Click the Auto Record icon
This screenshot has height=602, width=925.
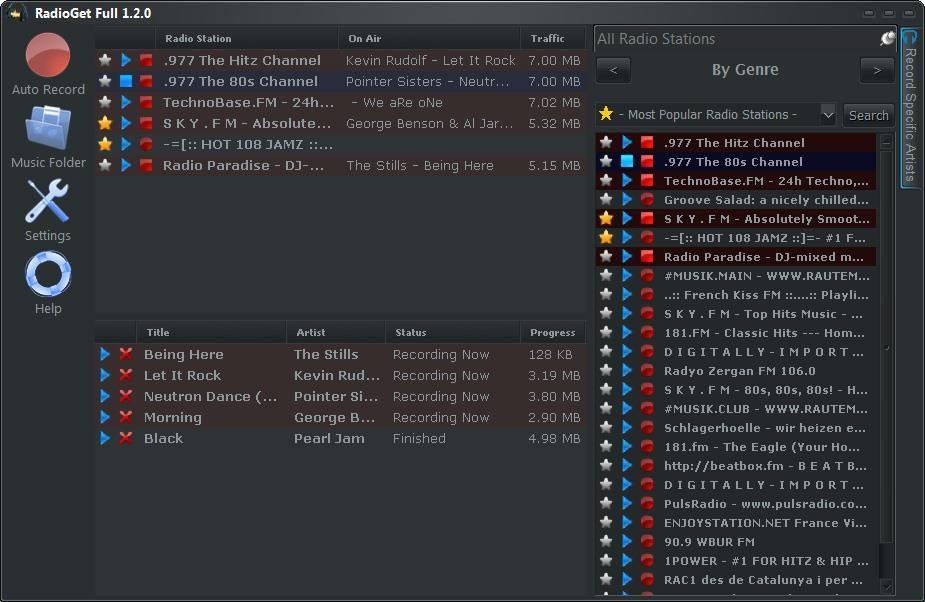click(x=47, y=56)
